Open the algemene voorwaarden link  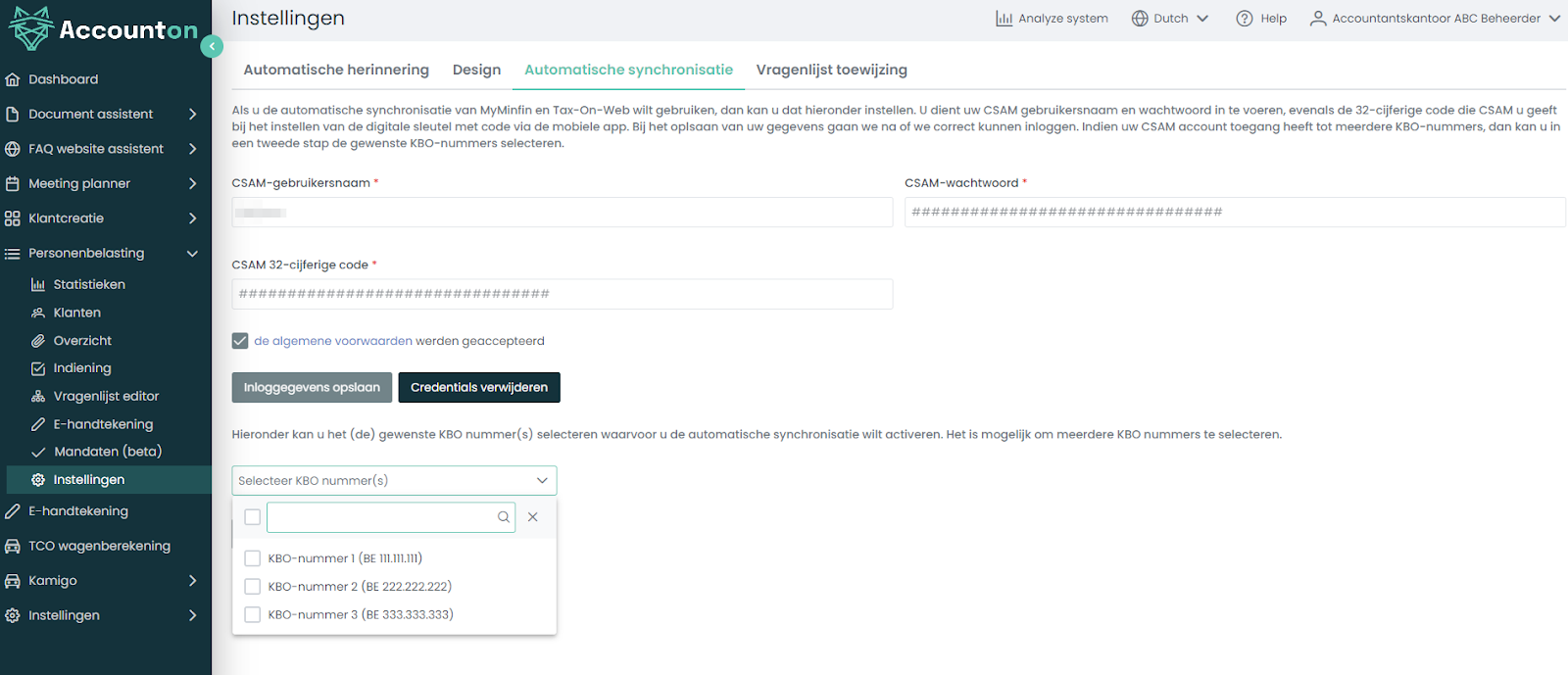tap(333, 341)
